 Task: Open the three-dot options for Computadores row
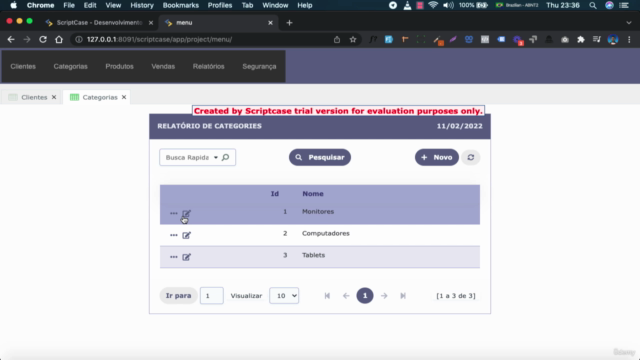point(173,235)
